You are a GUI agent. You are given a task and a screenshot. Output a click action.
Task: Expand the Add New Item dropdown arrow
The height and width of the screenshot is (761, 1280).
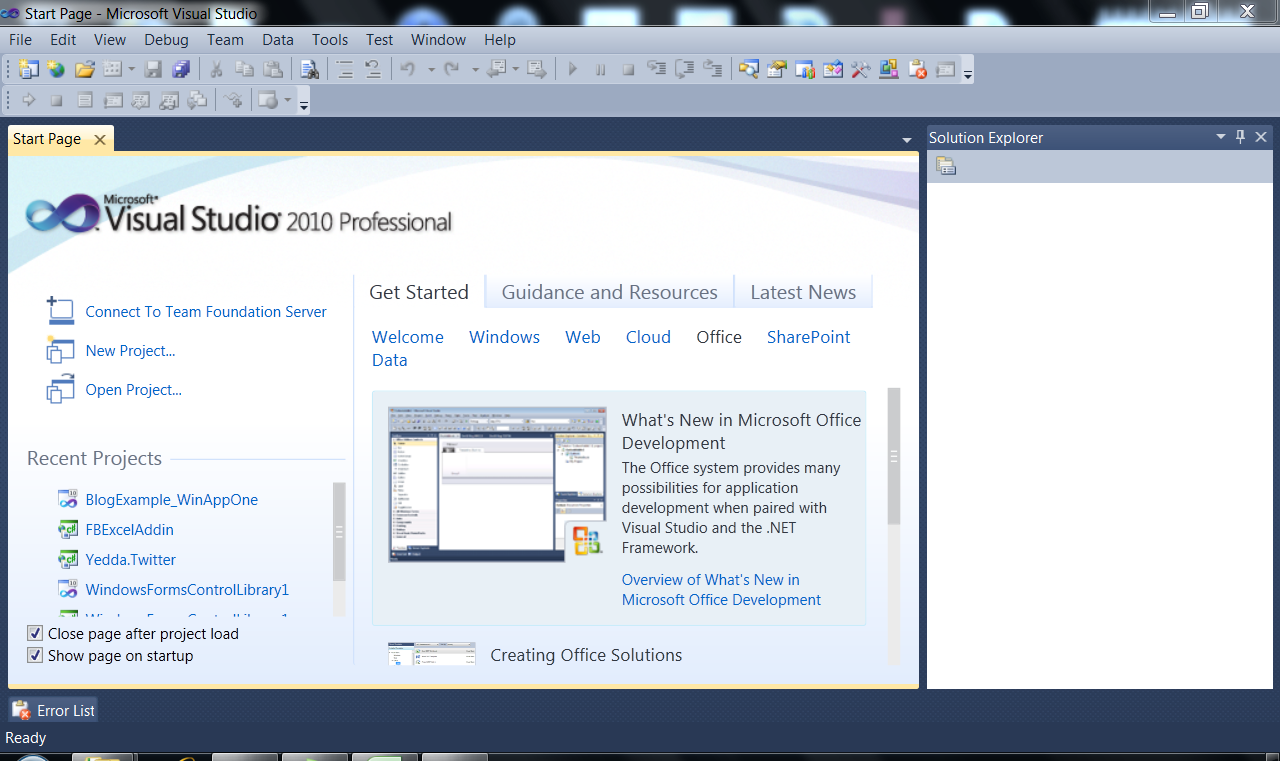coord(131,69)
